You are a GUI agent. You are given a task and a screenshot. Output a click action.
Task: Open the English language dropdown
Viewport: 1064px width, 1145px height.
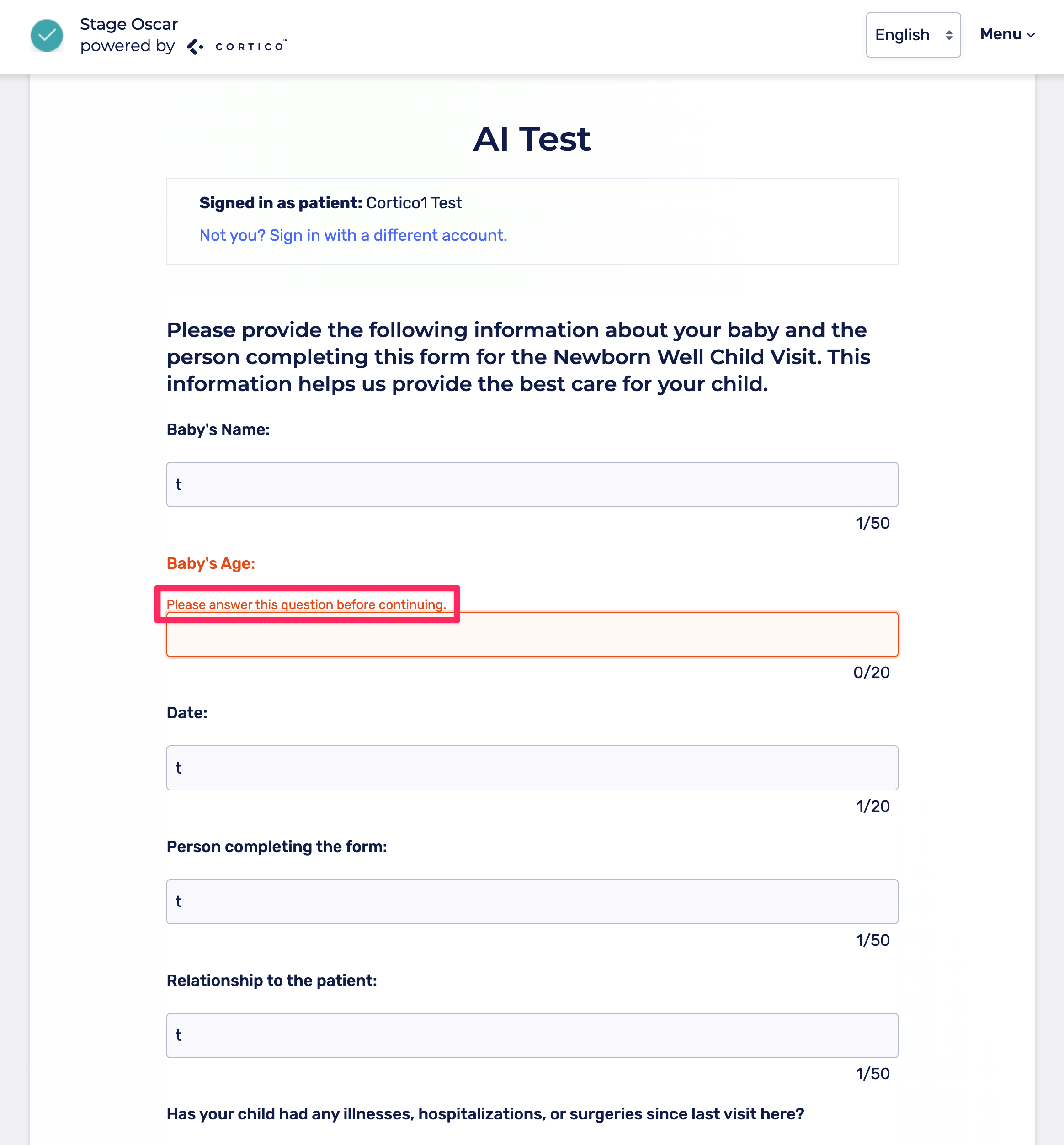912,35
